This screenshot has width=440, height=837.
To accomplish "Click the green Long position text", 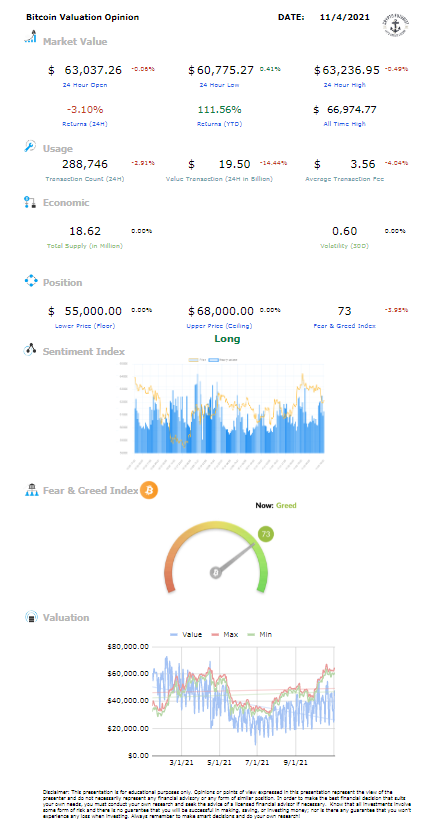I will 227,339.
